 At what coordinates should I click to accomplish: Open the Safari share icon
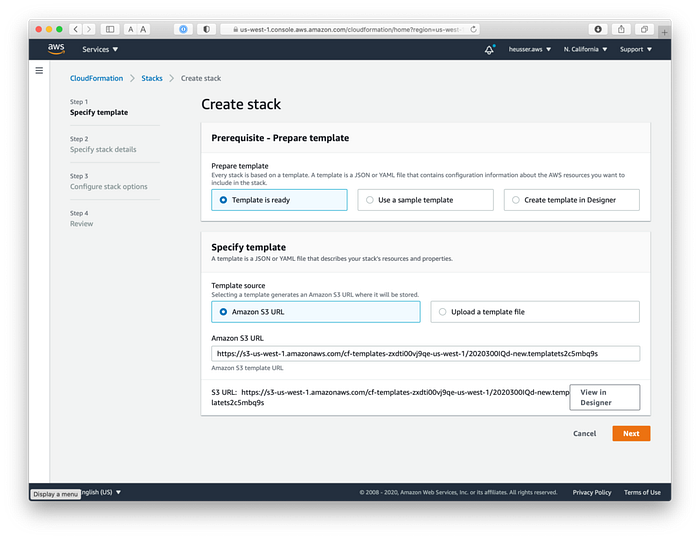click(x=621, y=29)
